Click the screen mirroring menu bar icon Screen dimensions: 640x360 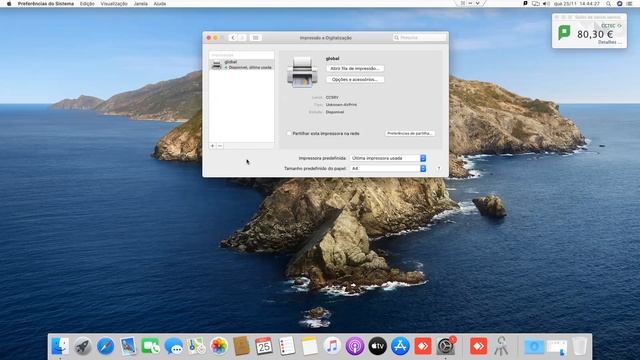pos(536,4)
